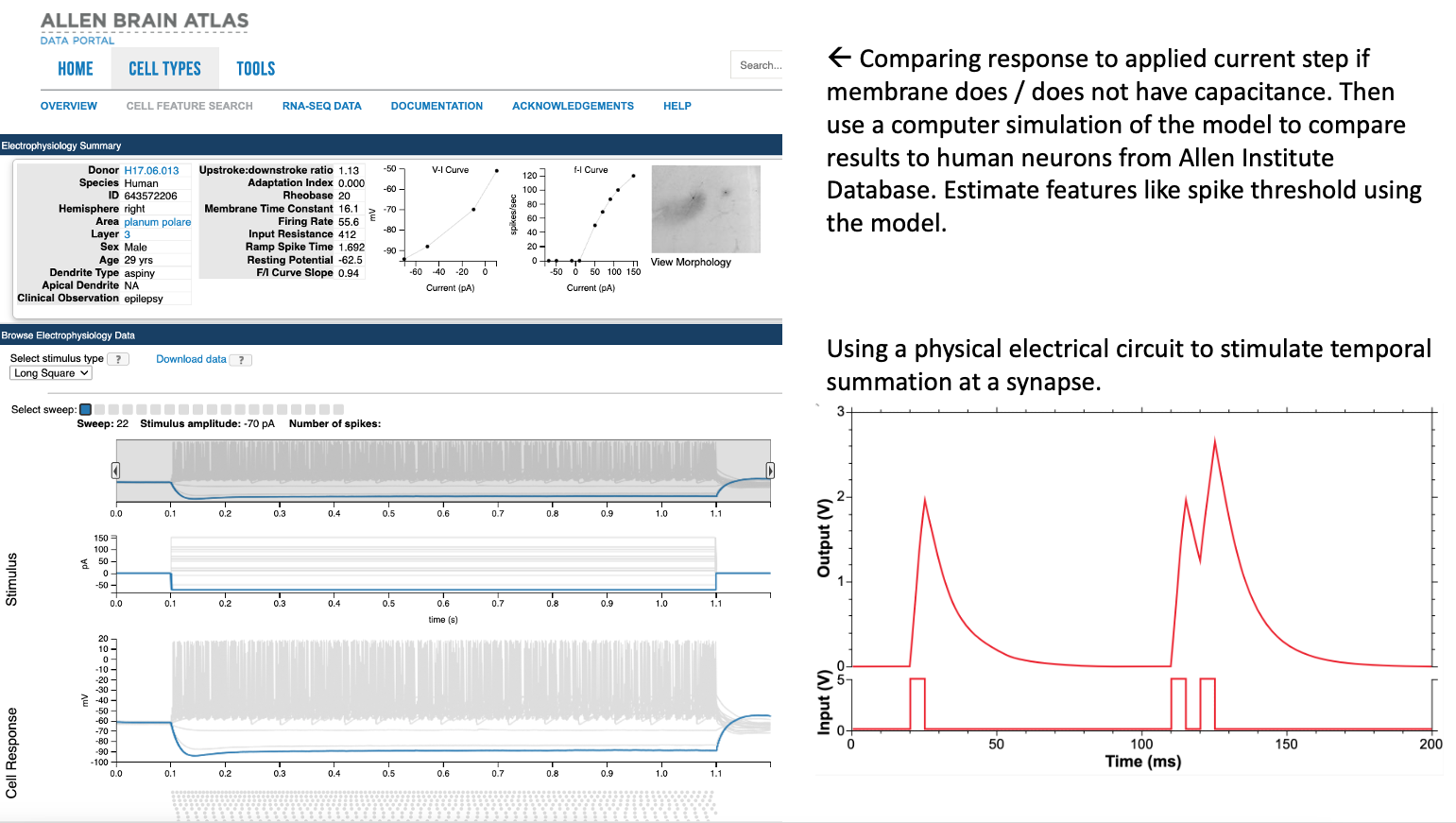Select the second sweep square
Screen dimensions: 1456x823
[x=100, y=410]
